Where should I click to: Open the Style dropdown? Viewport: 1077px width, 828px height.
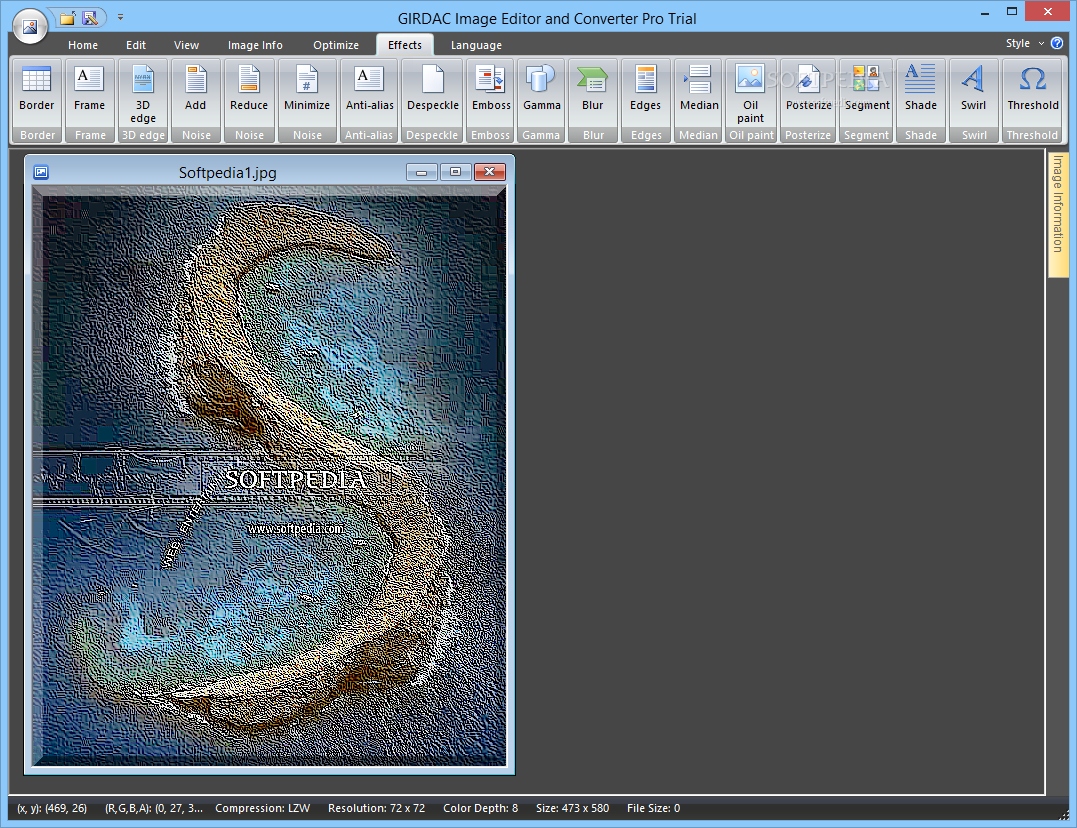(x=1024, y=43)
